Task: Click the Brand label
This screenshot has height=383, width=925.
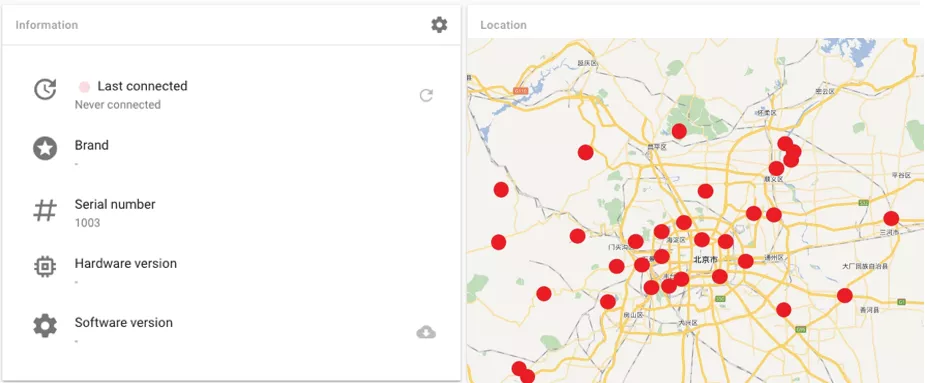Action: [91, 145]
